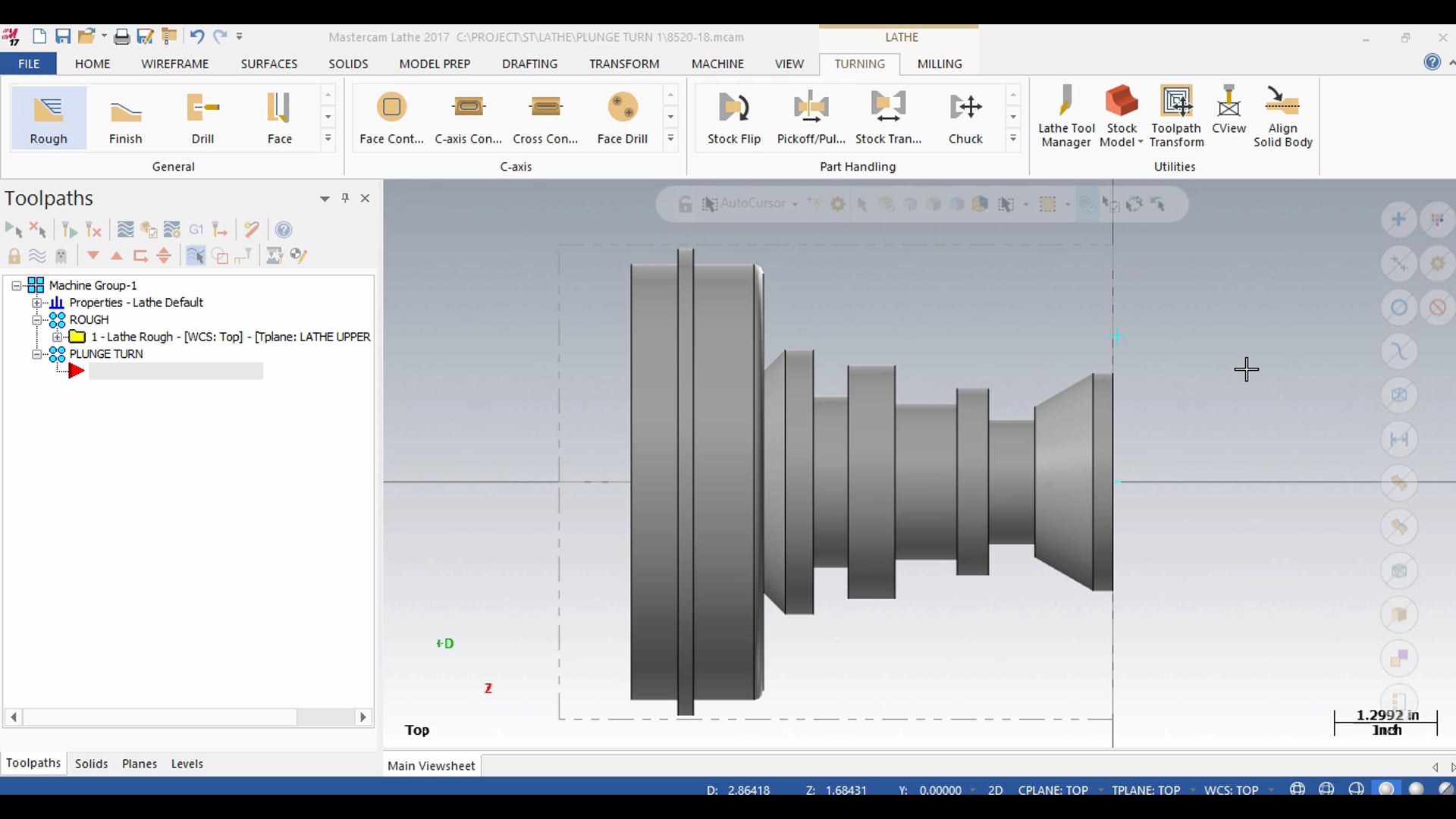Switch to the Turning ribbon tab

click(859, 63)
